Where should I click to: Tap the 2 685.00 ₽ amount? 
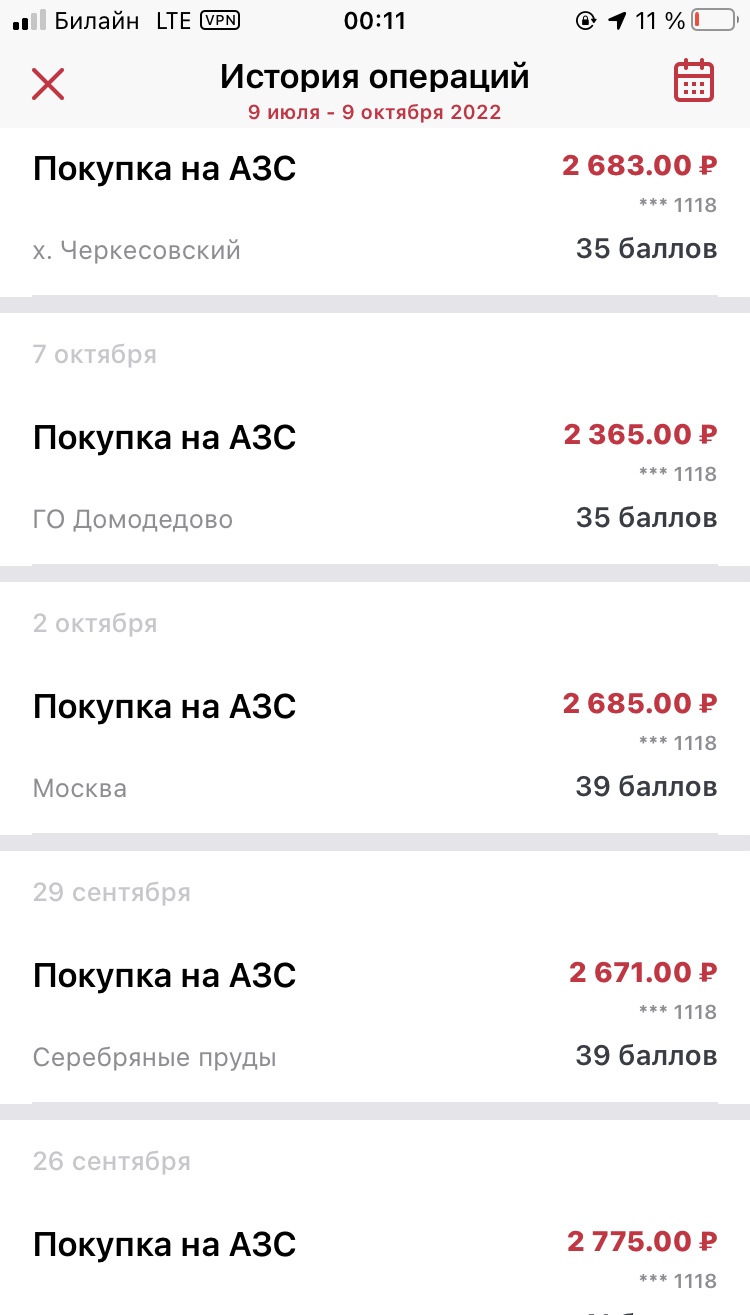[x=640, y=703]
